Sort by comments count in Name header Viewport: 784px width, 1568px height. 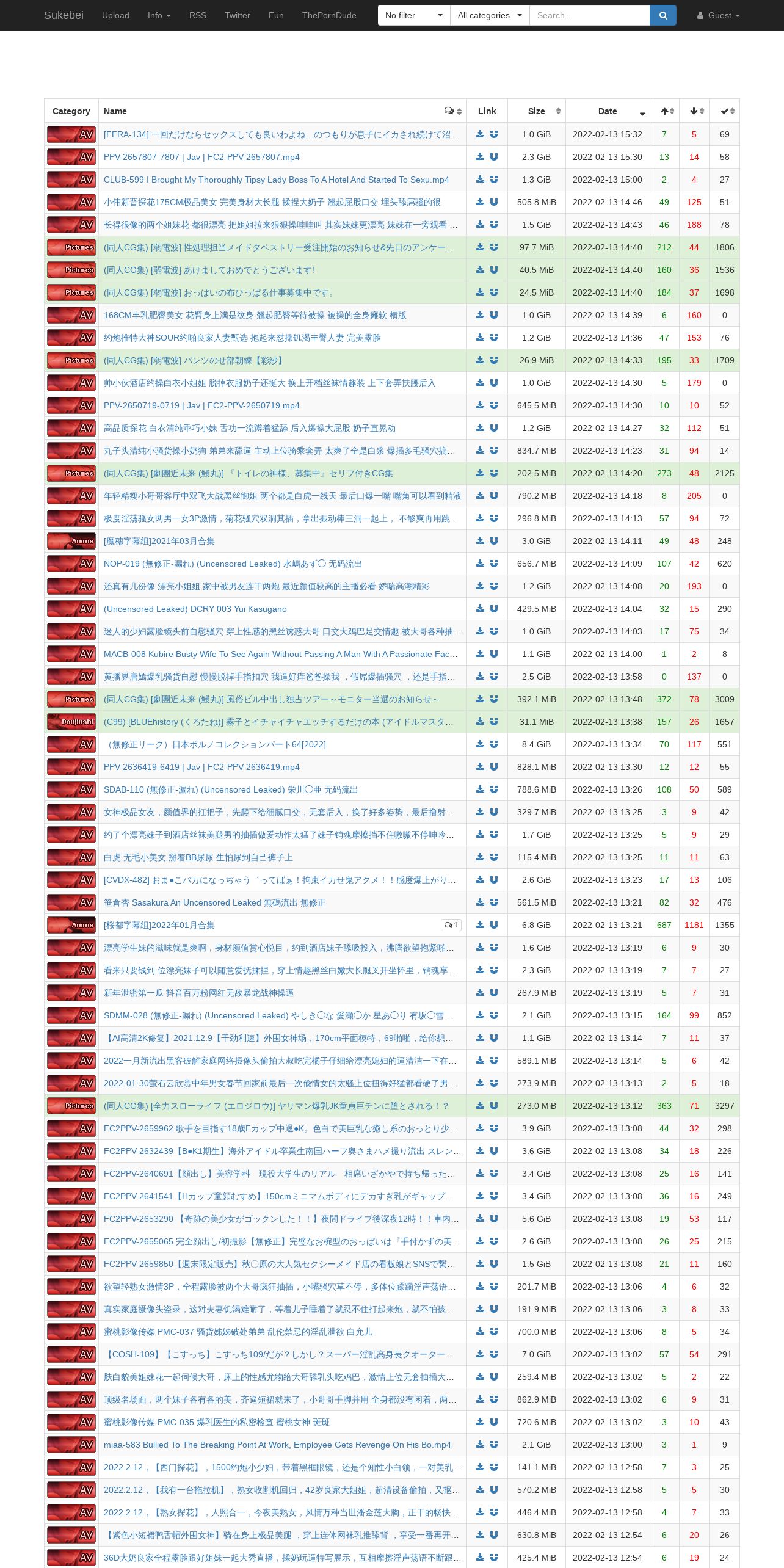[453, 111]
